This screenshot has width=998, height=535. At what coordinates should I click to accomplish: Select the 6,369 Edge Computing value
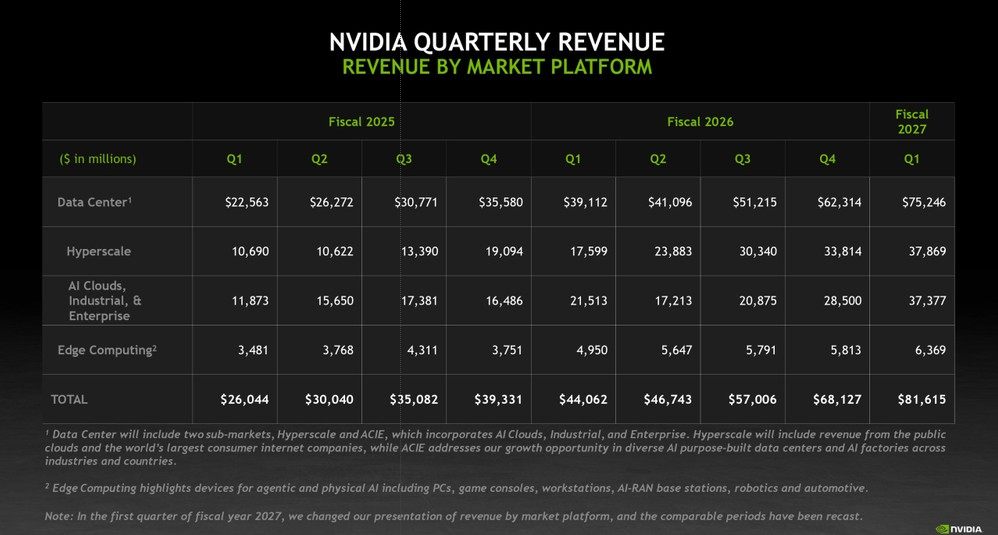tap(931, 350)
